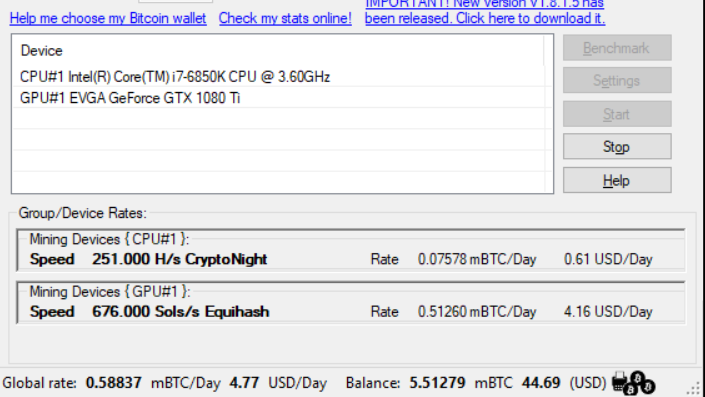Viewport: 705px width, 397px height.
Task: Click the 'Group/Device Rates:' label
Action: click(x=82, y=213)
